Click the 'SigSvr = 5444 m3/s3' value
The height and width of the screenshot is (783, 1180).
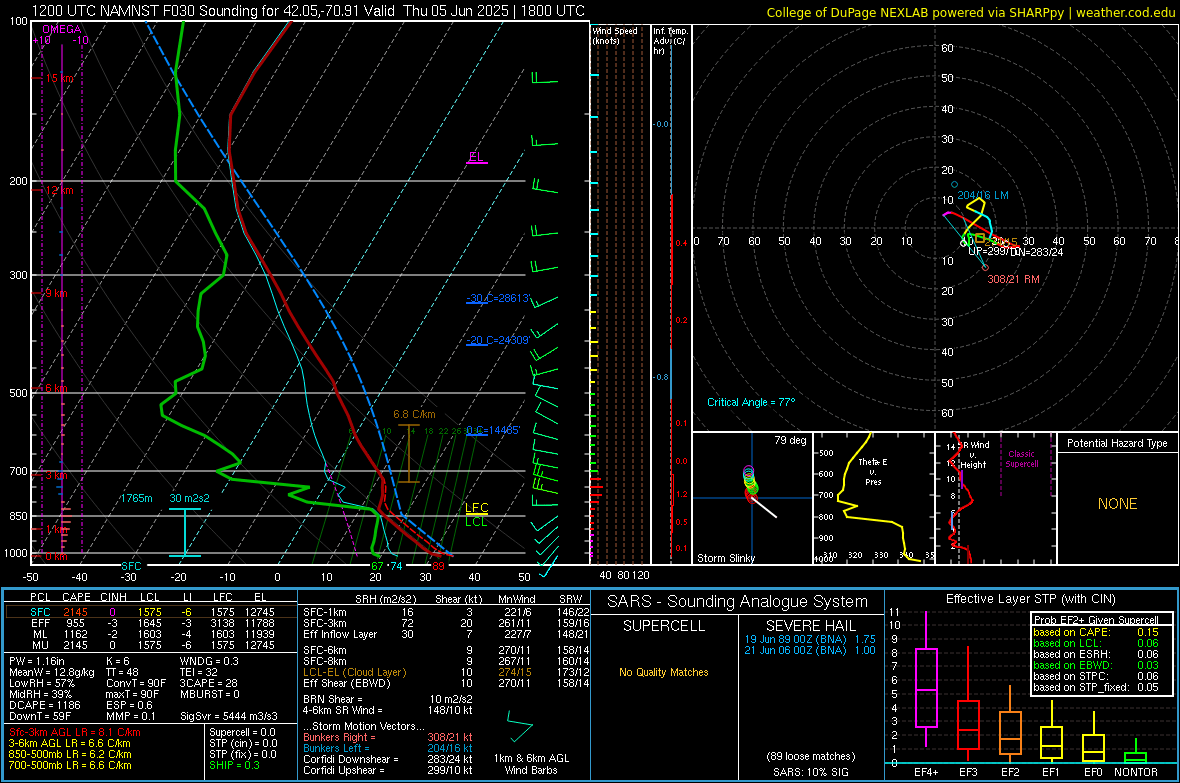pos(229,716)
